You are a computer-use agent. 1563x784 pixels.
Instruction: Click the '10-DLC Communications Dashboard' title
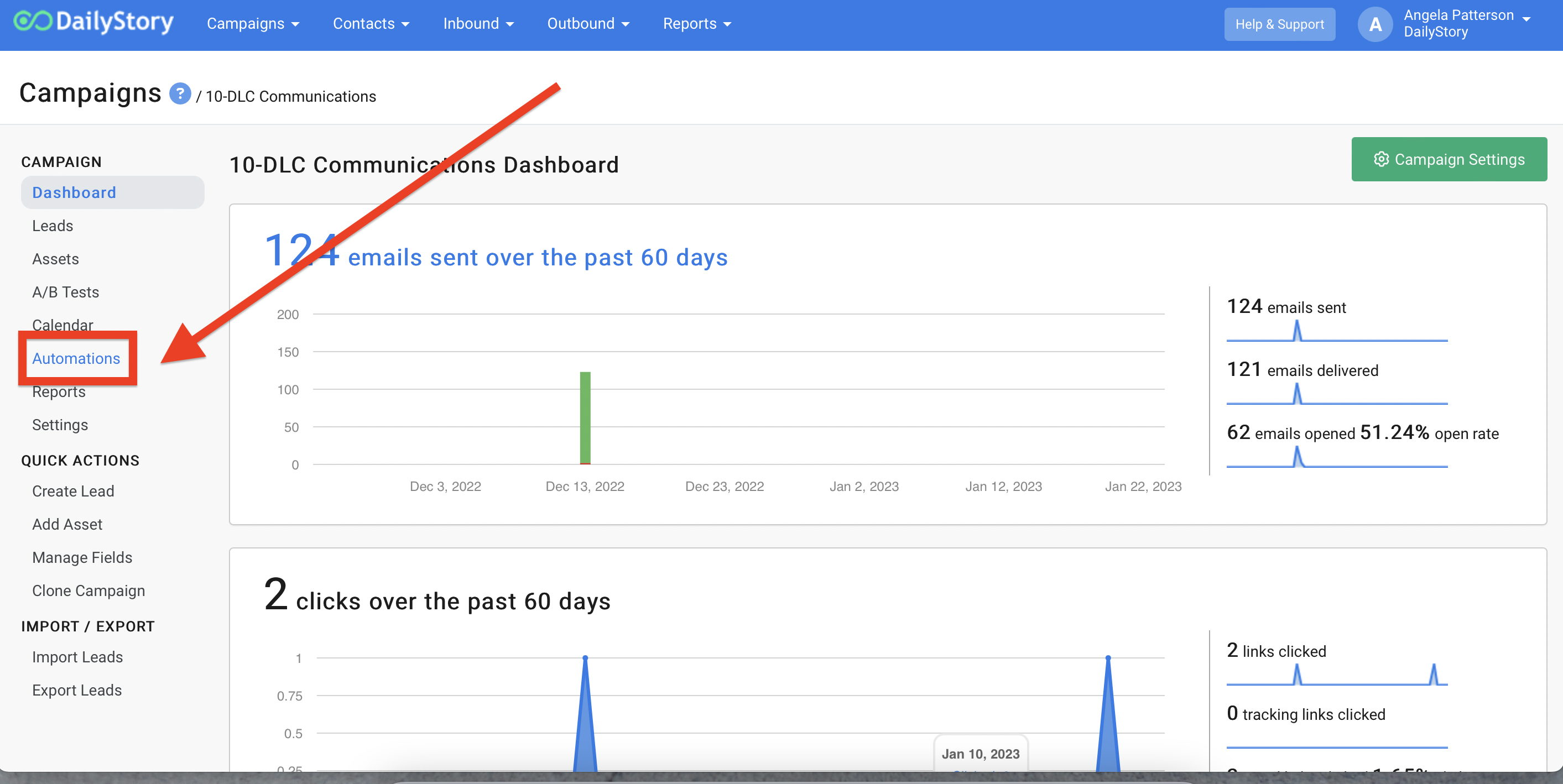[x=424, y=165]
